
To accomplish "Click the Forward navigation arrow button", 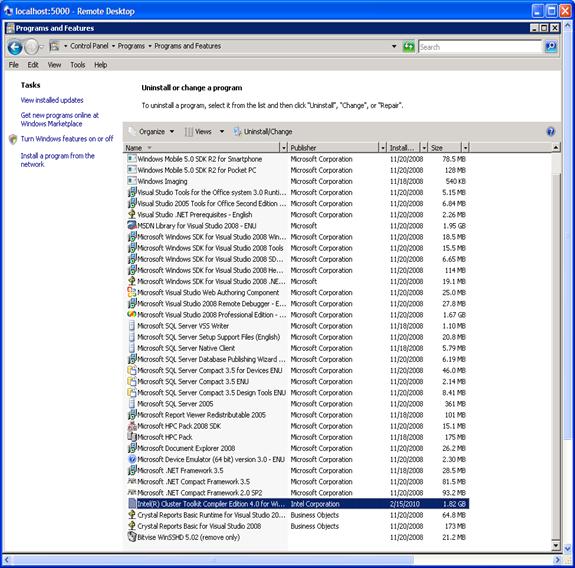I will click(32, 47).
